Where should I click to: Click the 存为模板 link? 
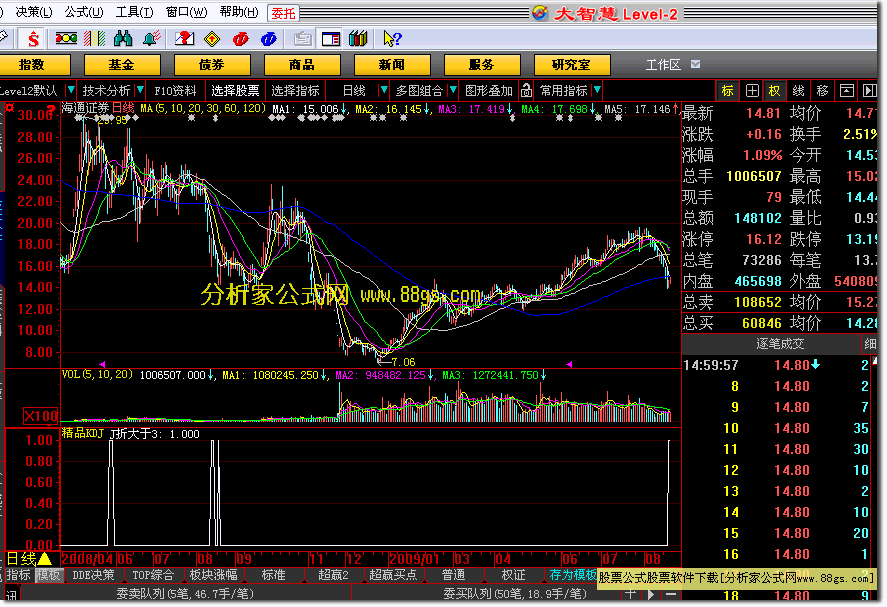572,575
